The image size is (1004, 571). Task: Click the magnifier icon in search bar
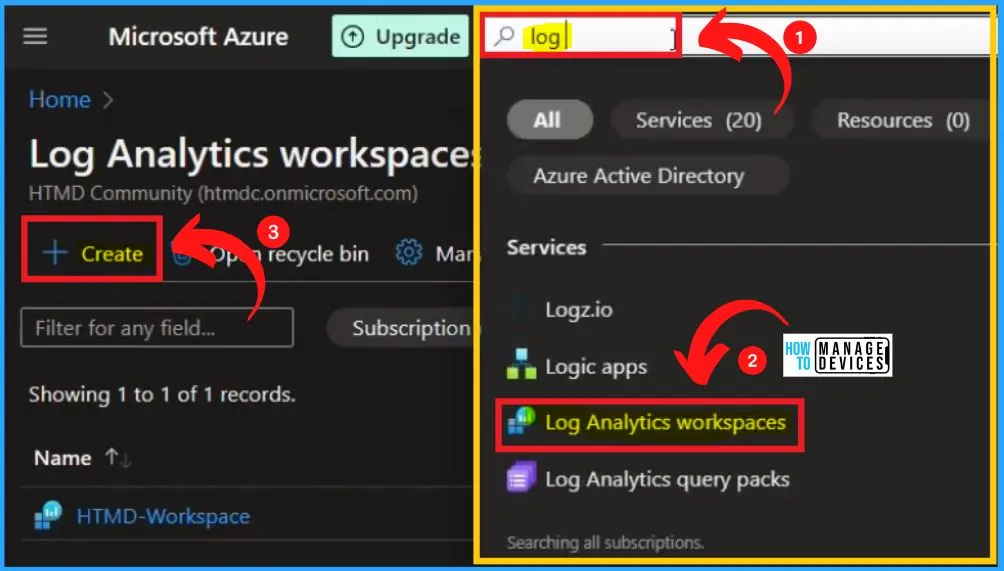[505, 36]
